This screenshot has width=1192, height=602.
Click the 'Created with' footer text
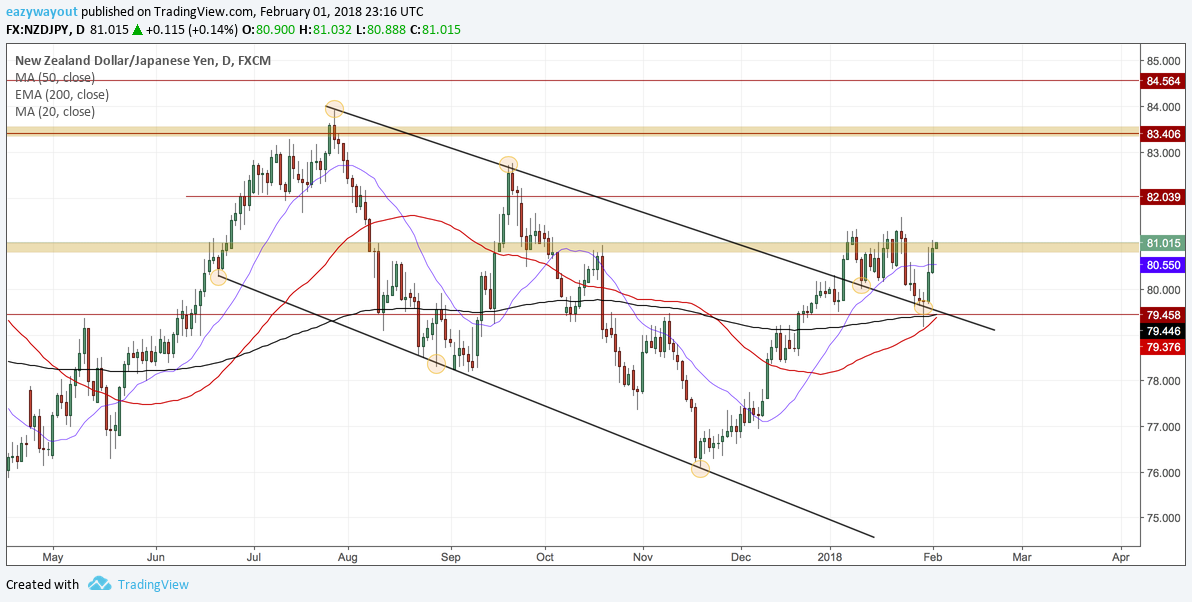click(43, 585)
